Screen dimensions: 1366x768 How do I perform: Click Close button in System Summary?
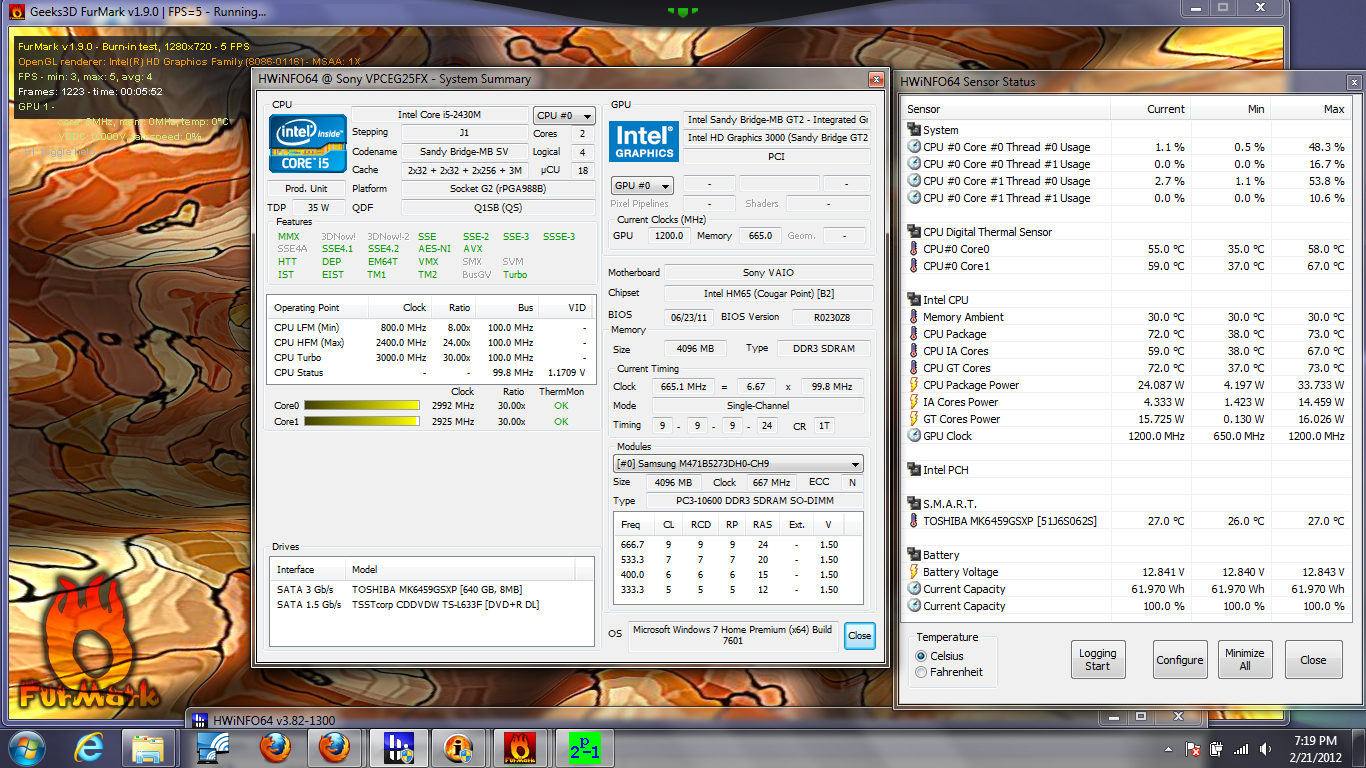[859, 636]
